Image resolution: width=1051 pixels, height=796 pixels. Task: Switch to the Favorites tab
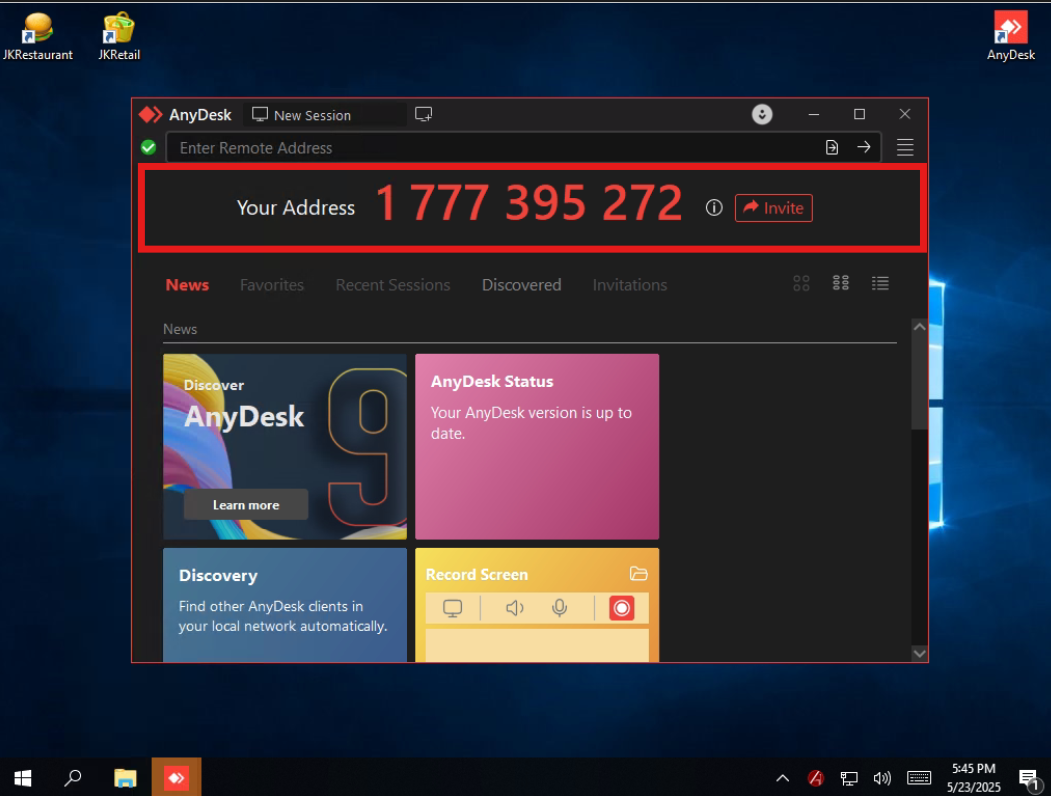[271, 285]
